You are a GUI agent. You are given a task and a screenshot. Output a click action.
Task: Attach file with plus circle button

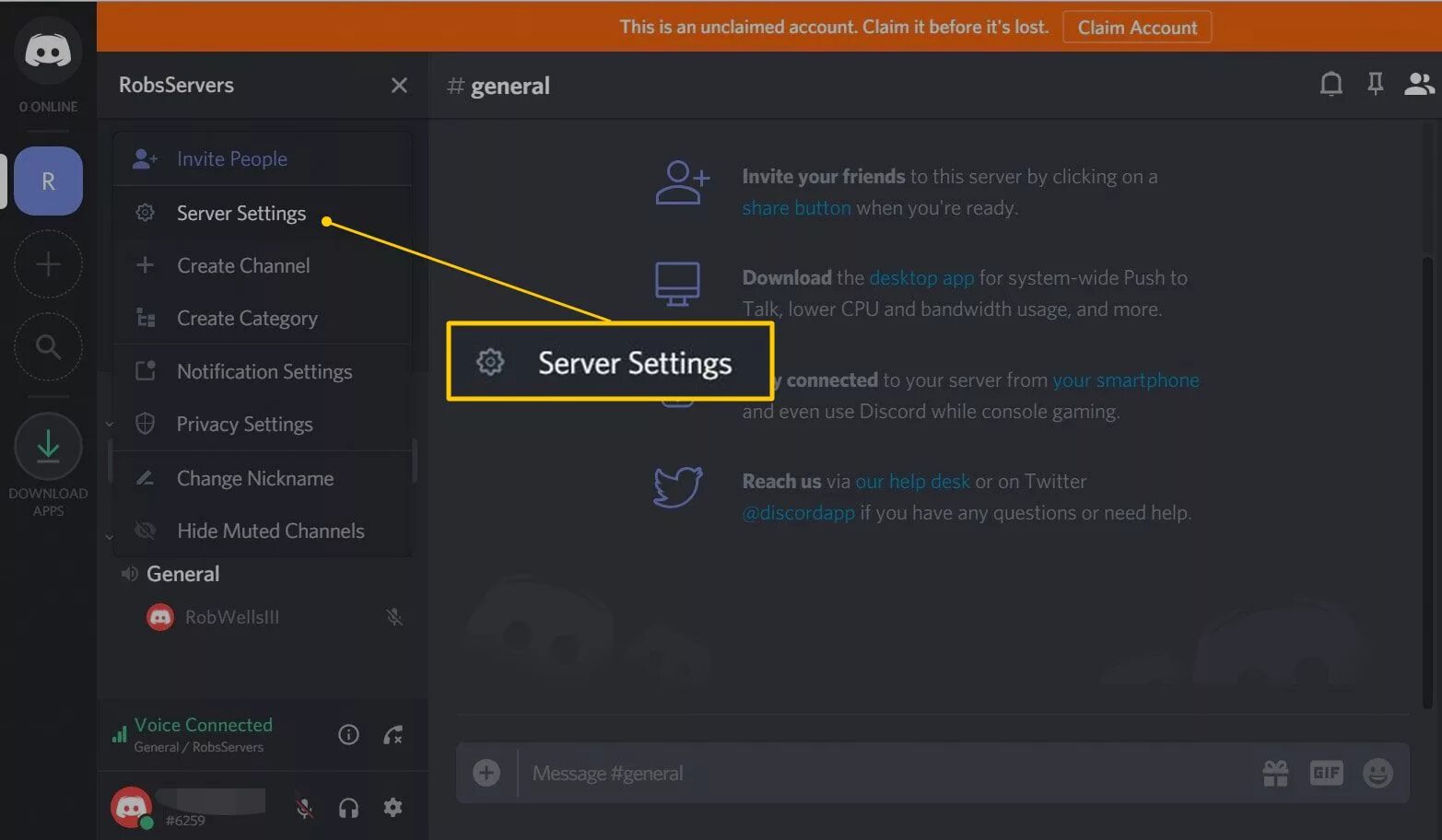(x=487, y=773)
